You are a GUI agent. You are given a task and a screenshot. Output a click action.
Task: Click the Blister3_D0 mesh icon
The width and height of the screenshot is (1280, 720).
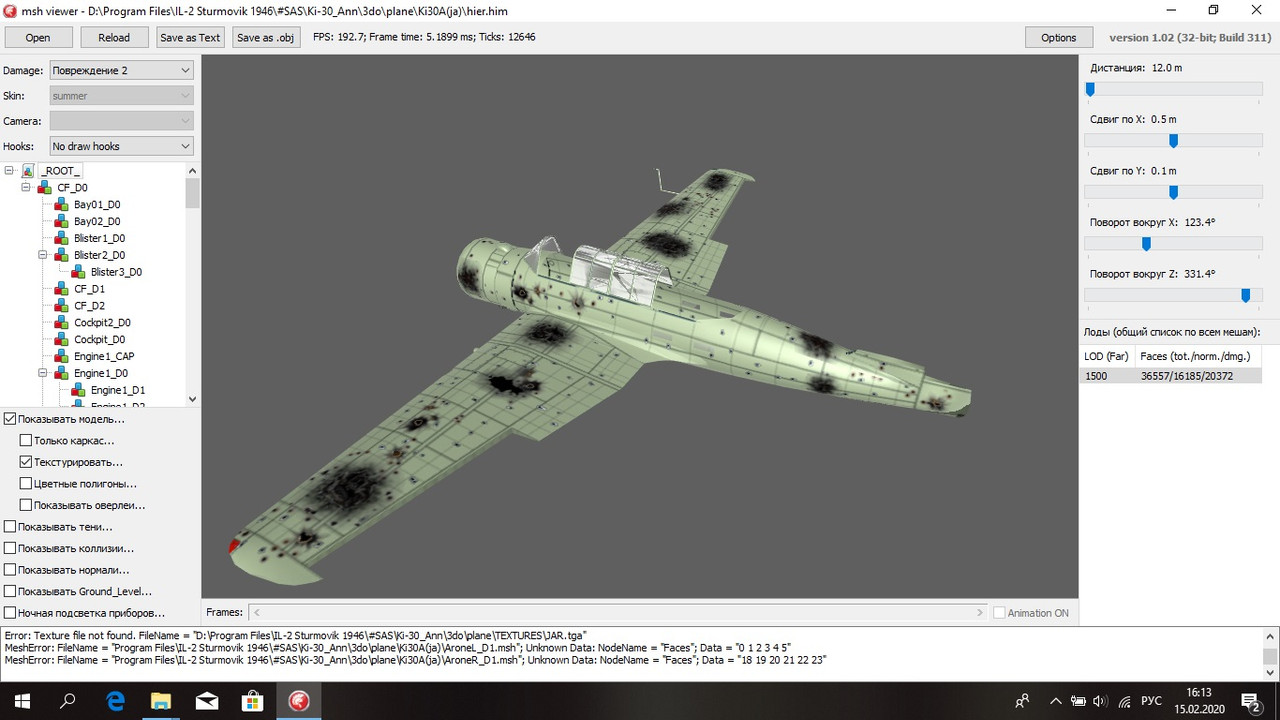(x=79, y=272)
